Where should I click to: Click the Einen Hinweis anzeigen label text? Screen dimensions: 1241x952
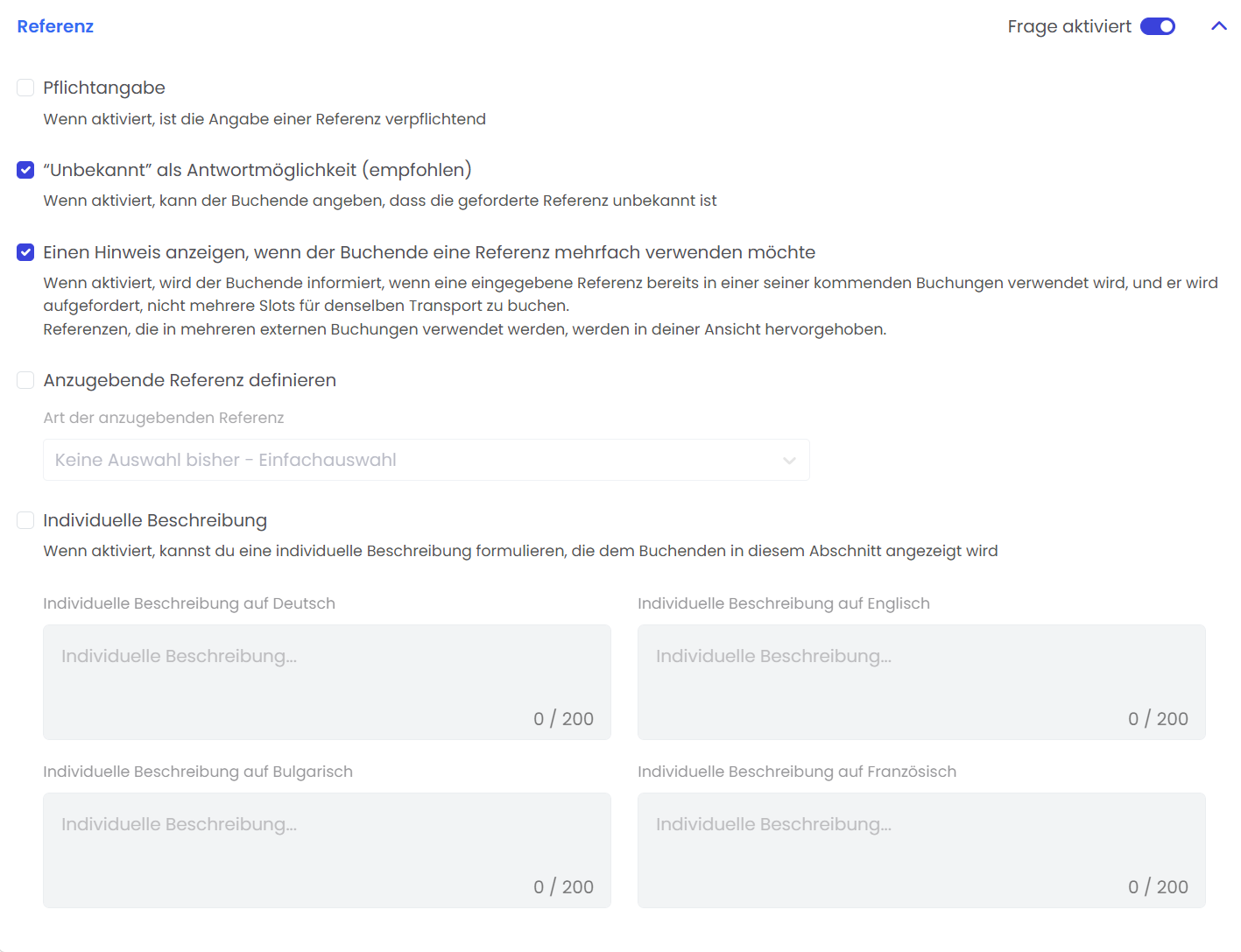pyautogui.click(x=429, y=252)
